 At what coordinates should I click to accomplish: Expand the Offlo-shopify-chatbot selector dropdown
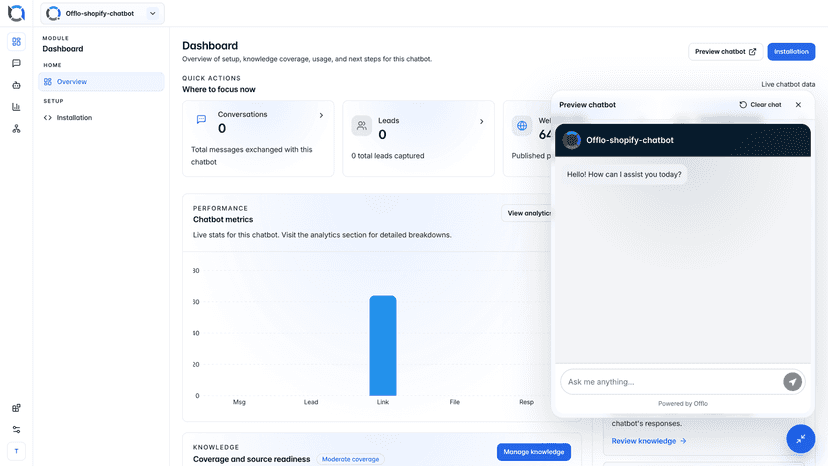[102, 14]
